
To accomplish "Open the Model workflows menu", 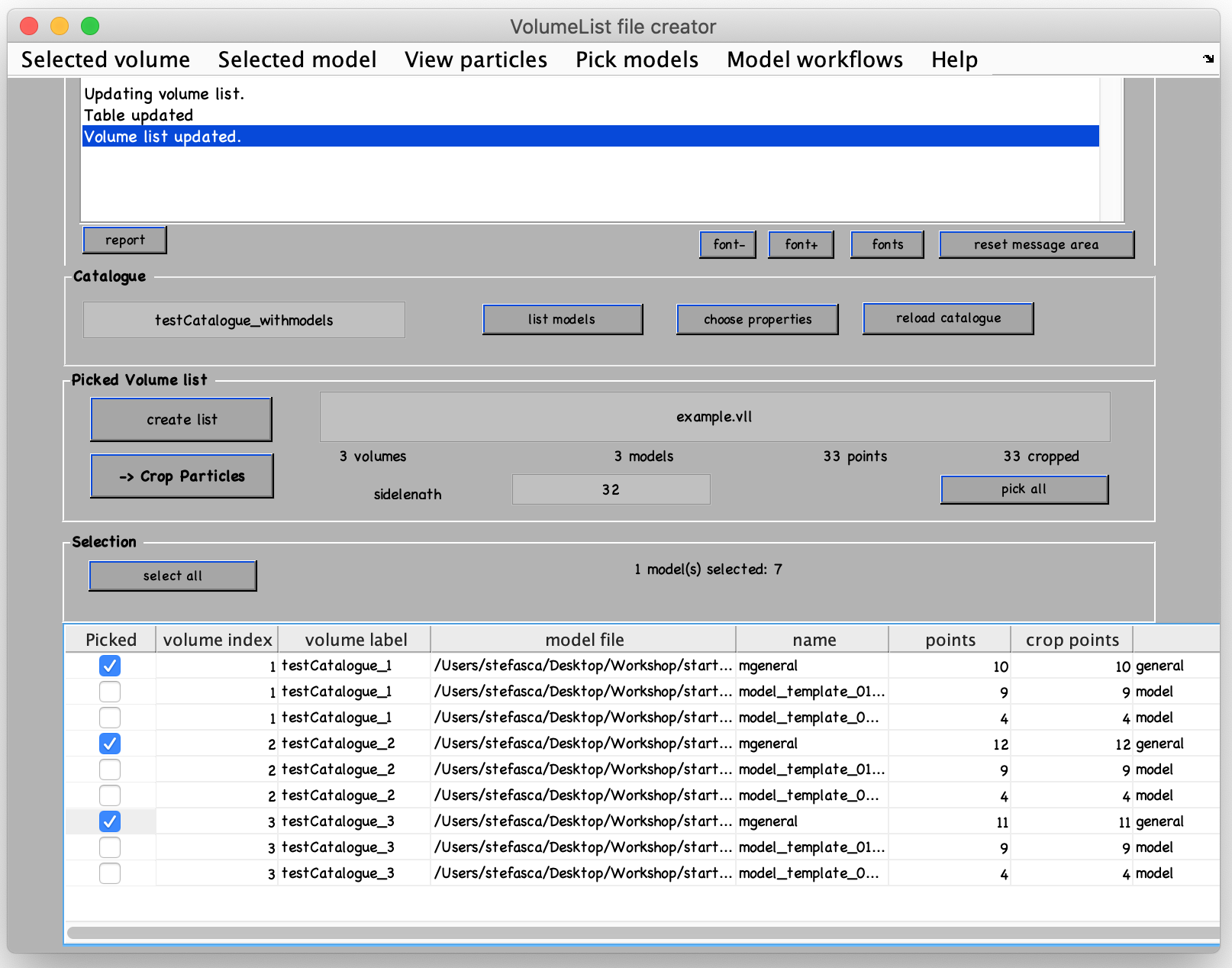I will pyautogui.click(x=814, y=60).
